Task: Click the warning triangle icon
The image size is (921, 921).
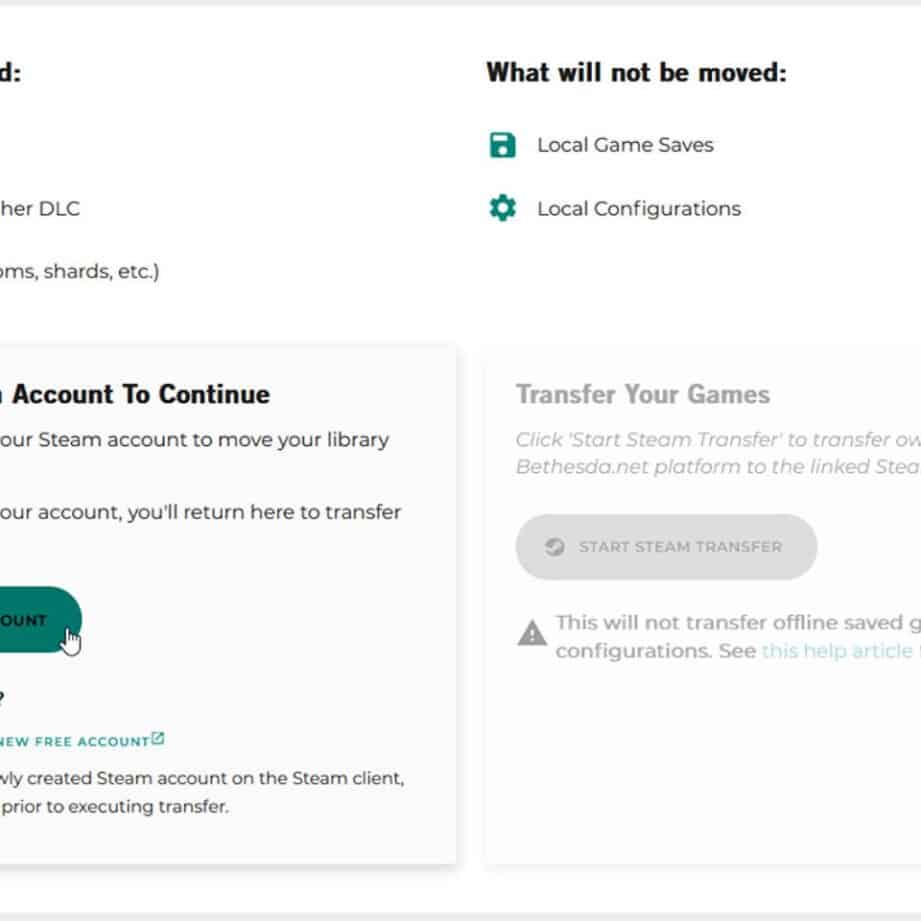Action: tap(532, 633)
